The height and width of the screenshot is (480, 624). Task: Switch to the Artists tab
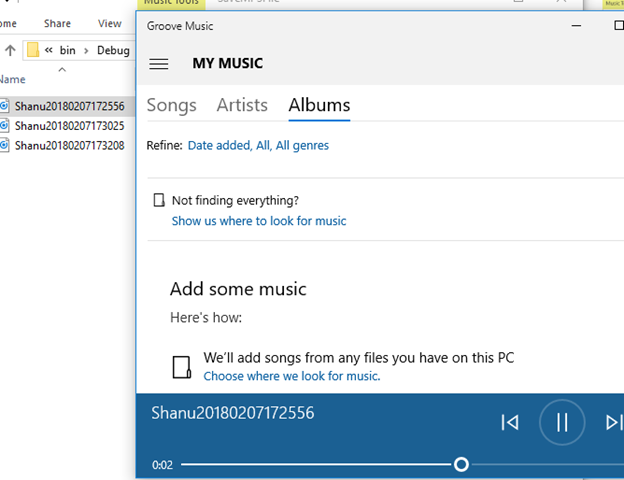pos(242,105)
